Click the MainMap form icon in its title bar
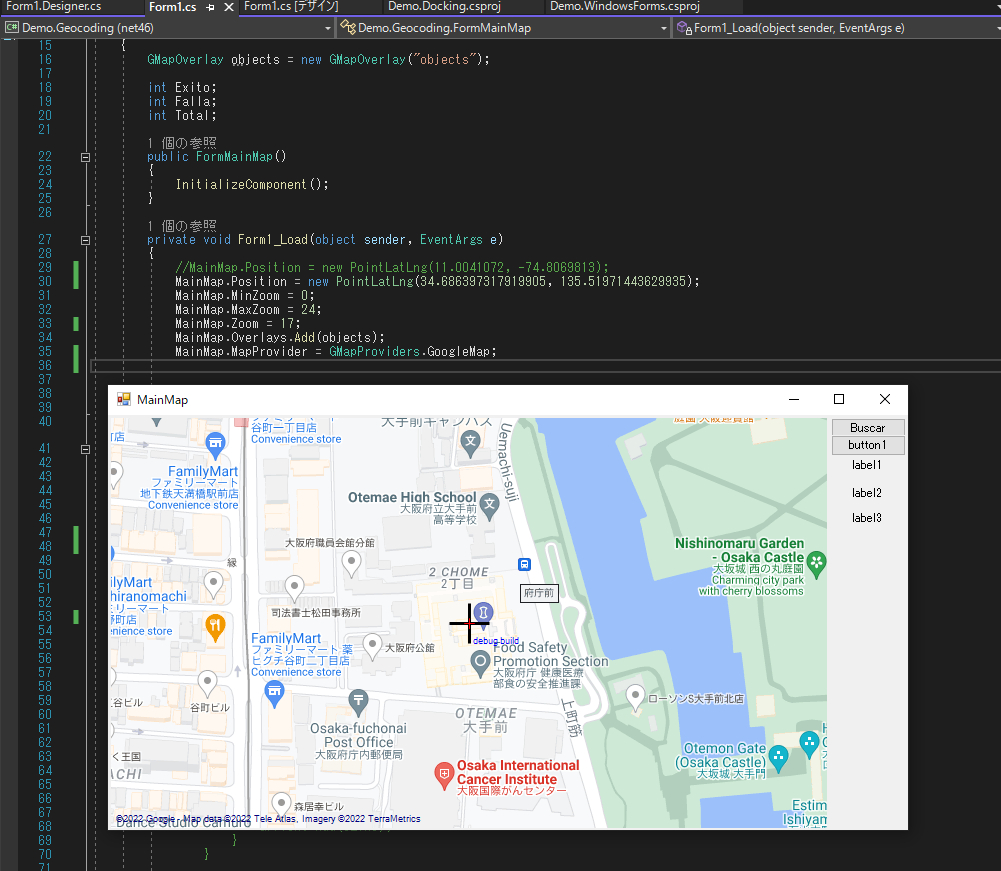The width and height of the screenshot is (1001, 871). coord(123,399)
